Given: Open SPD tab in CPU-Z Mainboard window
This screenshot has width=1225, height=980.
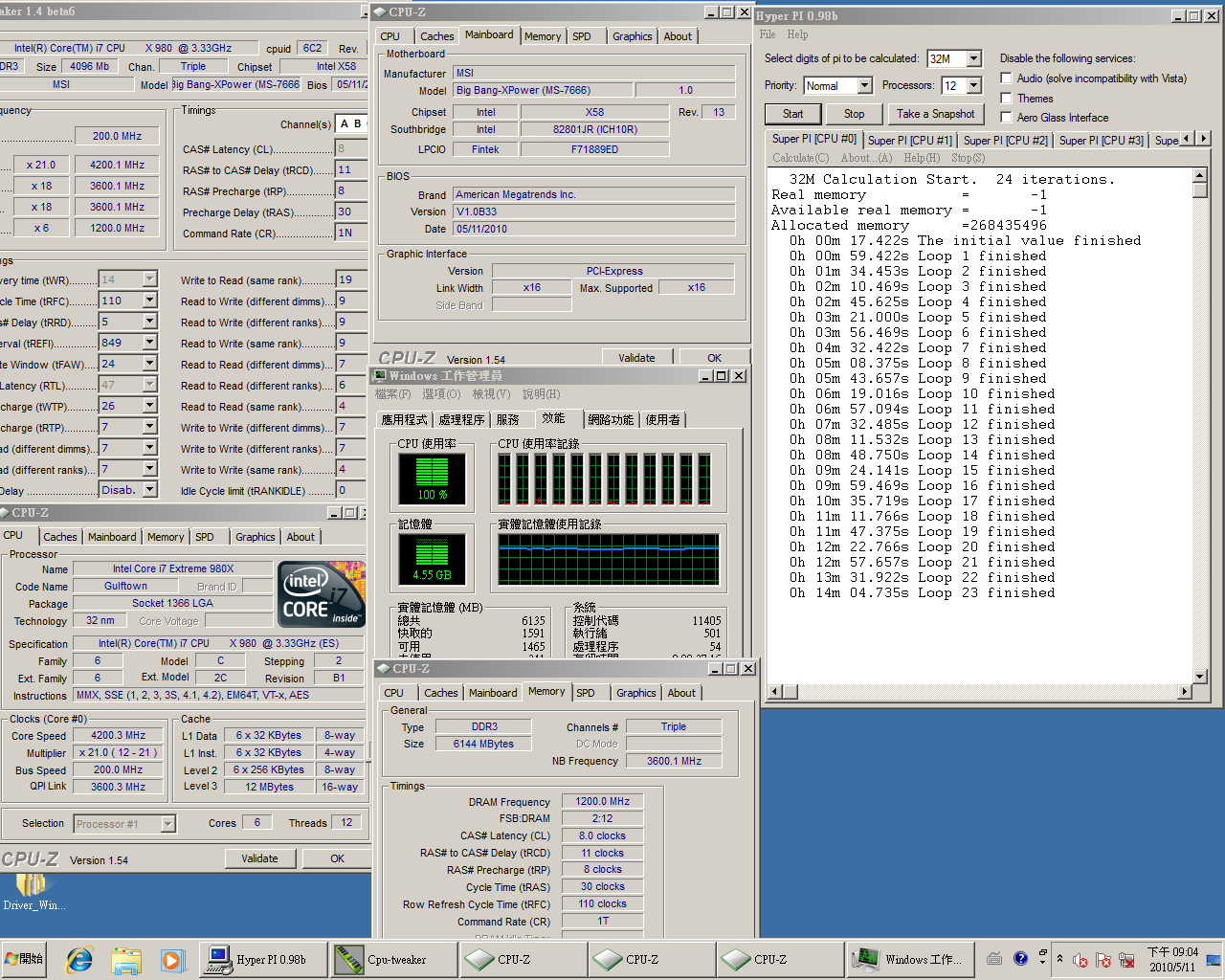Looking at the screenshot, I should click(582, 36).
